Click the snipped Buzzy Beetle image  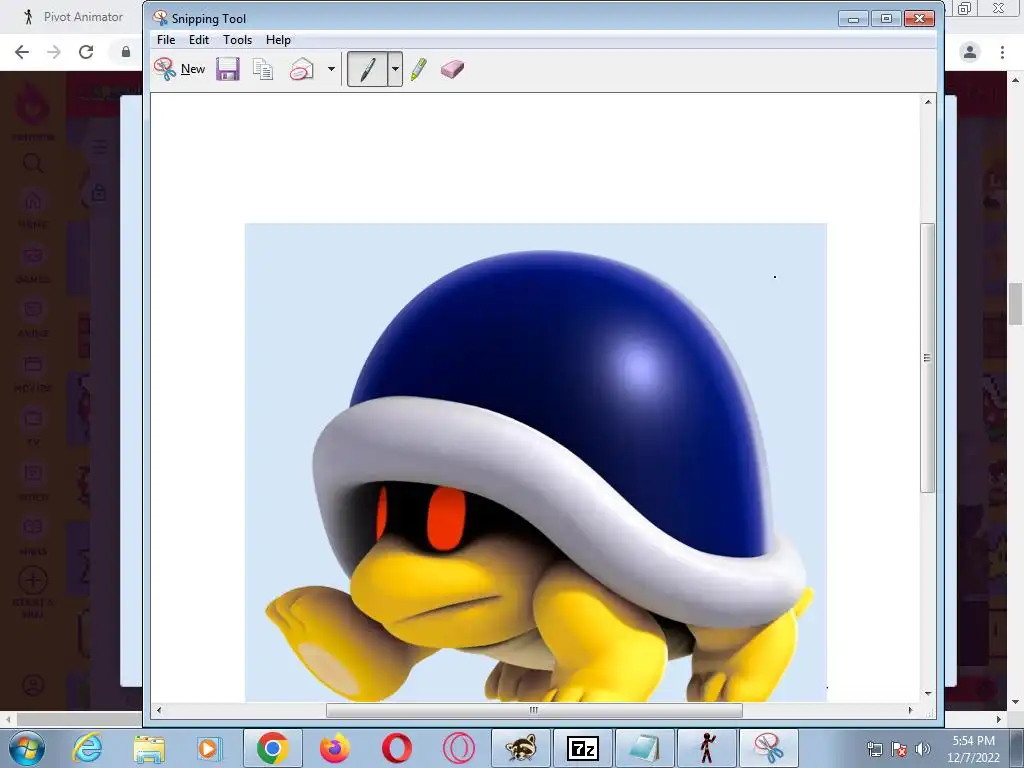pyautogui.click(x=536, y=462)
